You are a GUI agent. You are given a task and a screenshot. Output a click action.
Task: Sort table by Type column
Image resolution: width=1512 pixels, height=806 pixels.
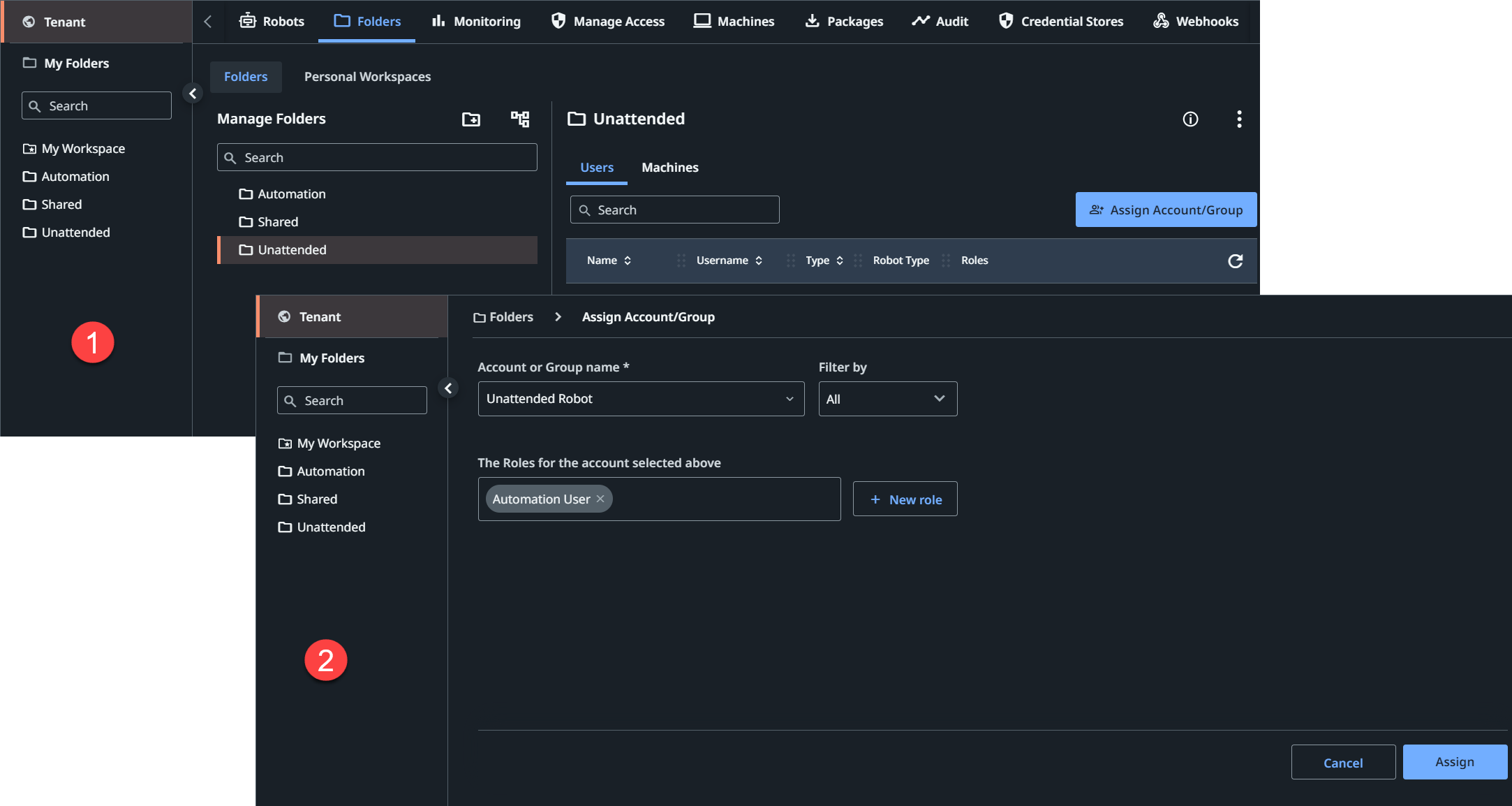(x=824, y=261)
